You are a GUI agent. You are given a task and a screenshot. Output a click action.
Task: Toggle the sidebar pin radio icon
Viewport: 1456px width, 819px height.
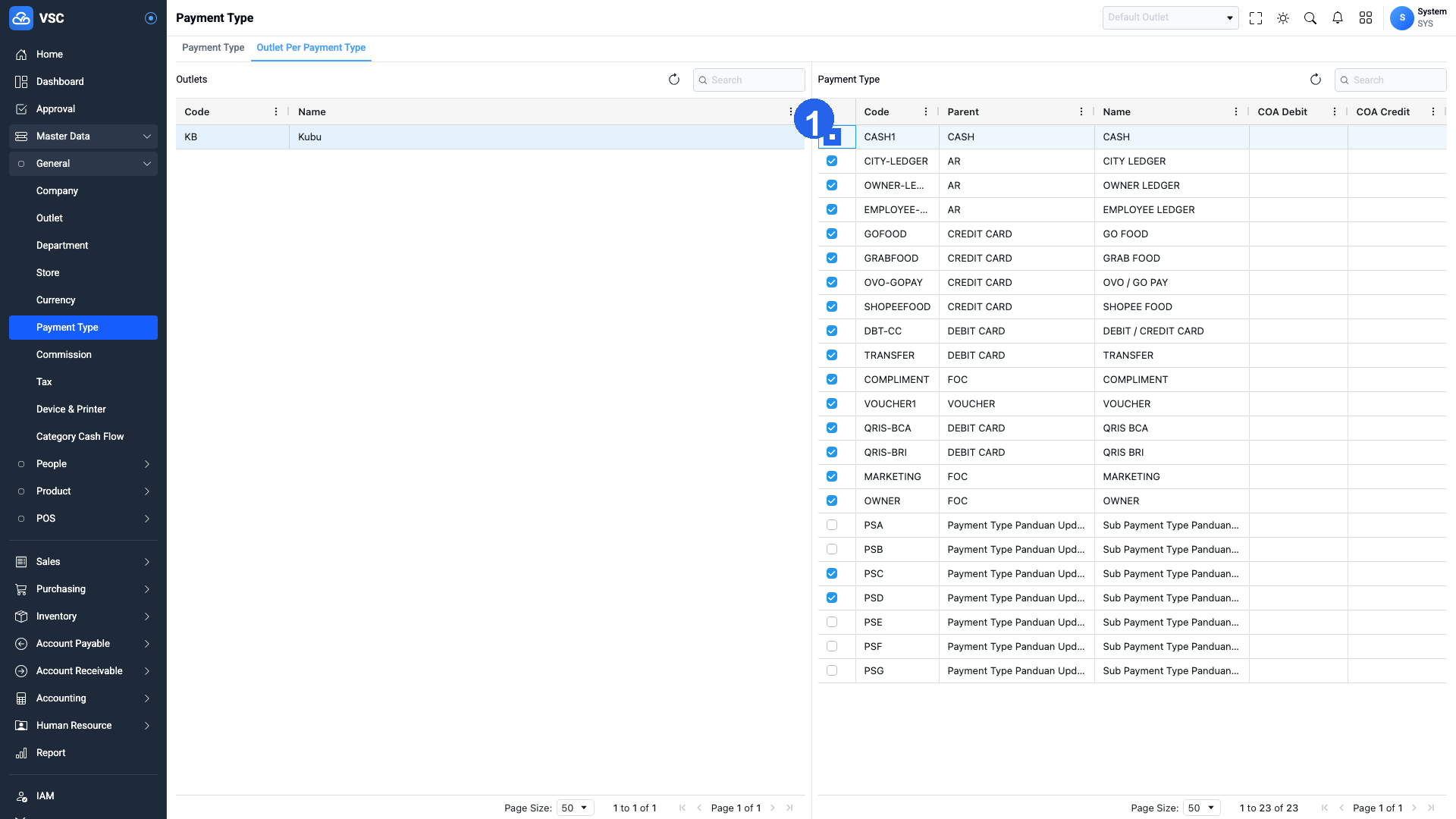(151, 18)
